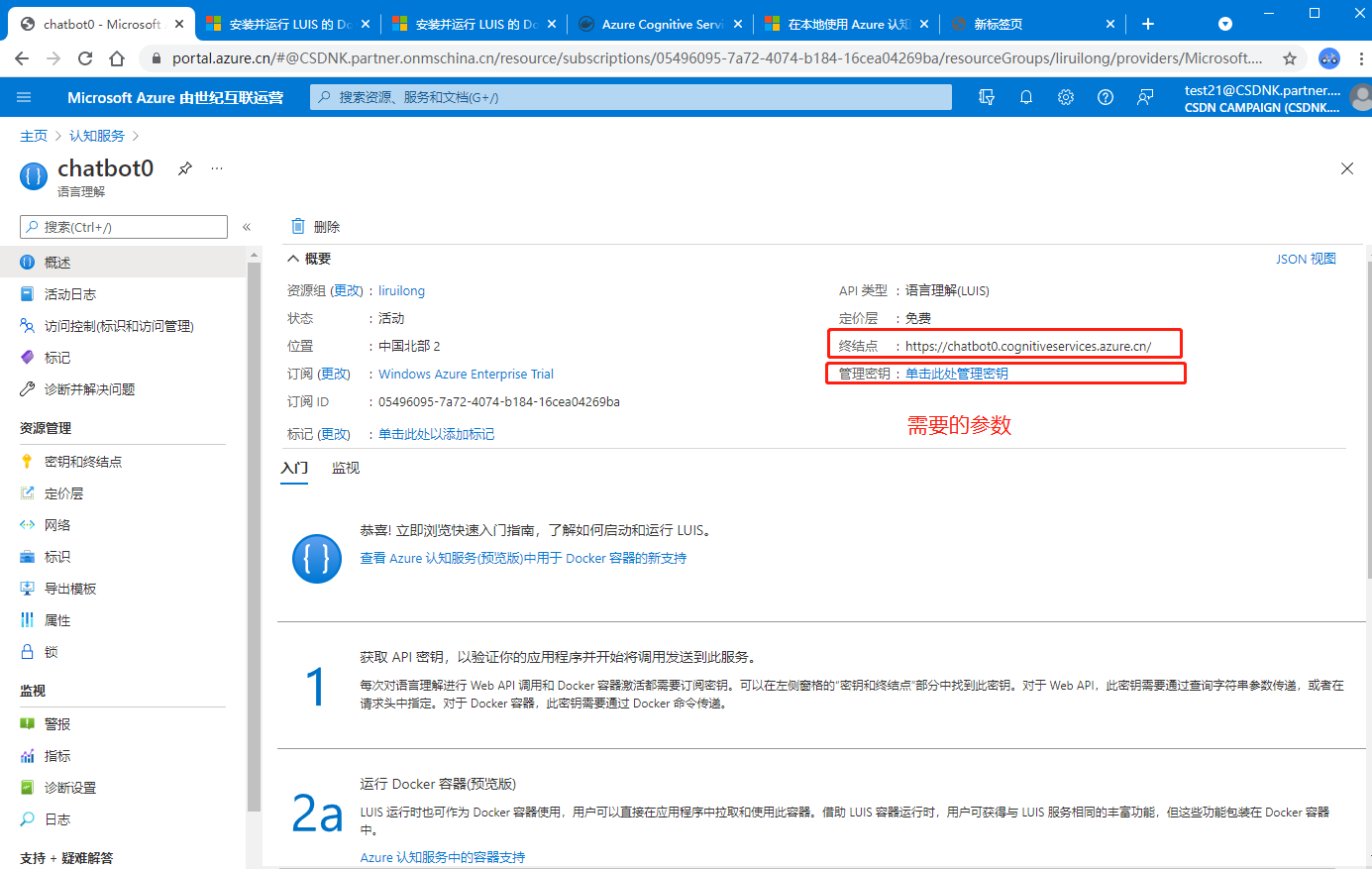Bookmark this page with star icon
The width and height of the screenshot is (1372, 869).
pos(1290,58)
